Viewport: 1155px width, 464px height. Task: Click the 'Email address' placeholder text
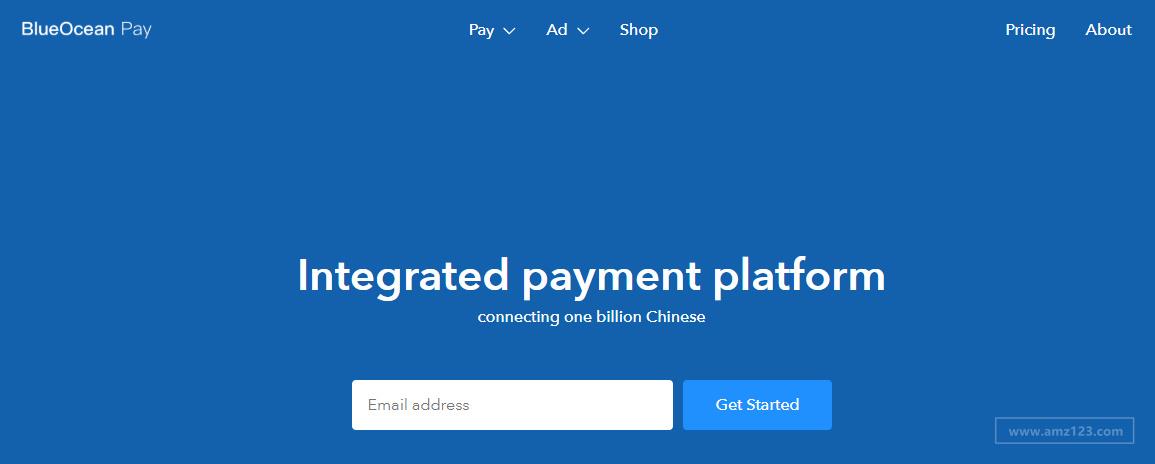(x=418, y=405)
